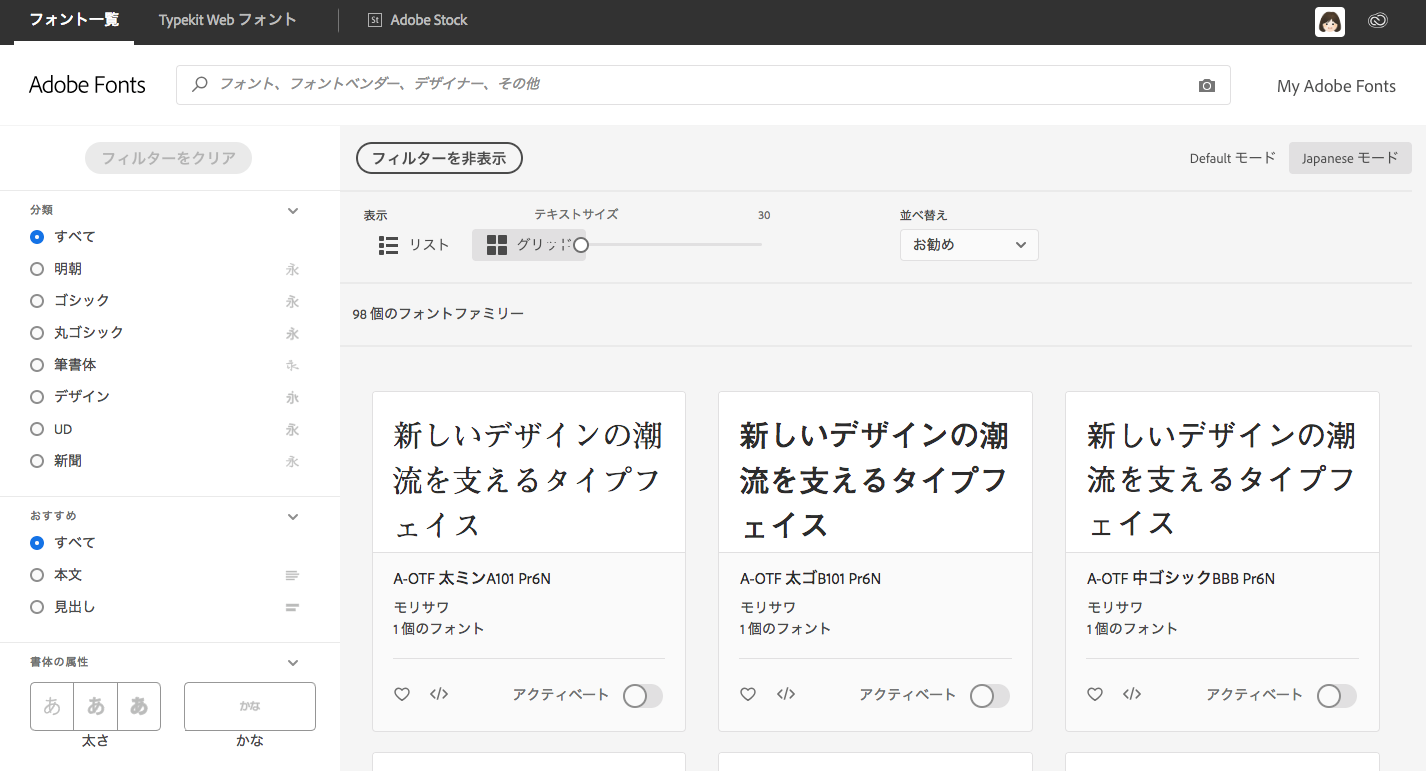Viewport: 1426px width, 771px height.
Task: Switch to グリッド grid view
Action: click(x=529, y=245)
